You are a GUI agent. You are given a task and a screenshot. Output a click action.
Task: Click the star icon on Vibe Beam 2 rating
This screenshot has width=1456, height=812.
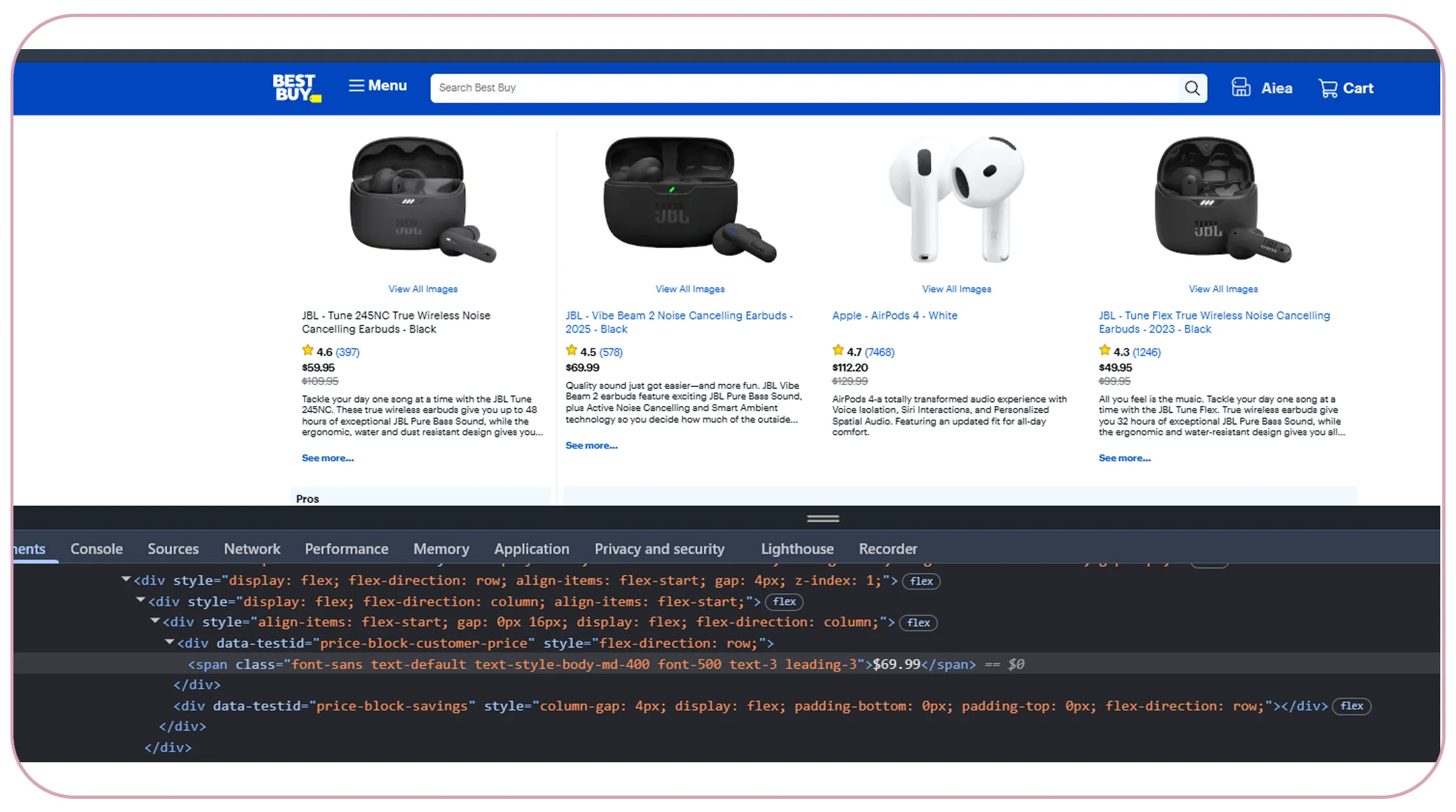571,351
